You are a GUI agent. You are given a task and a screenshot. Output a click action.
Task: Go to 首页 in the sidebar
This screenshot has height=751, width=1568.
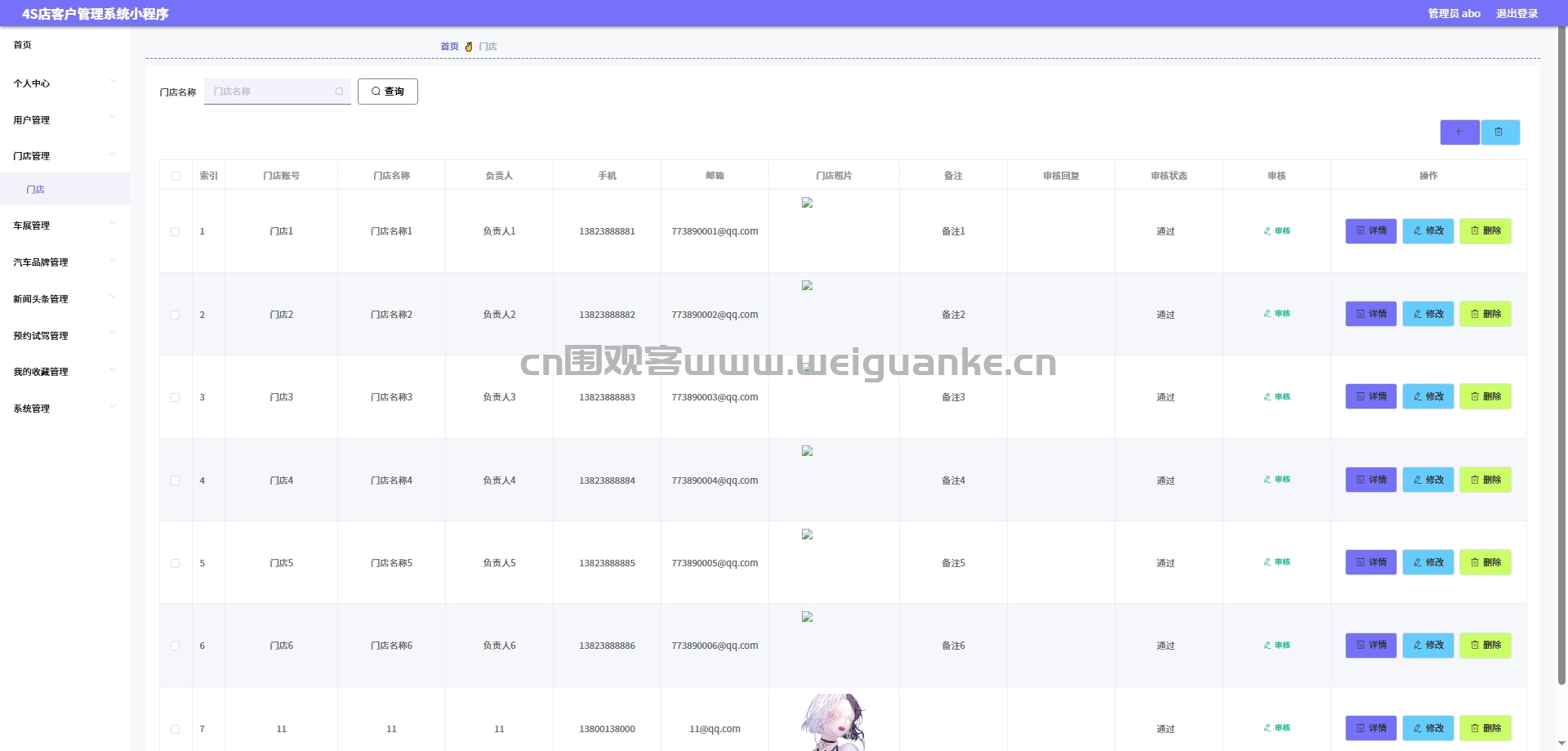(65, 45)
